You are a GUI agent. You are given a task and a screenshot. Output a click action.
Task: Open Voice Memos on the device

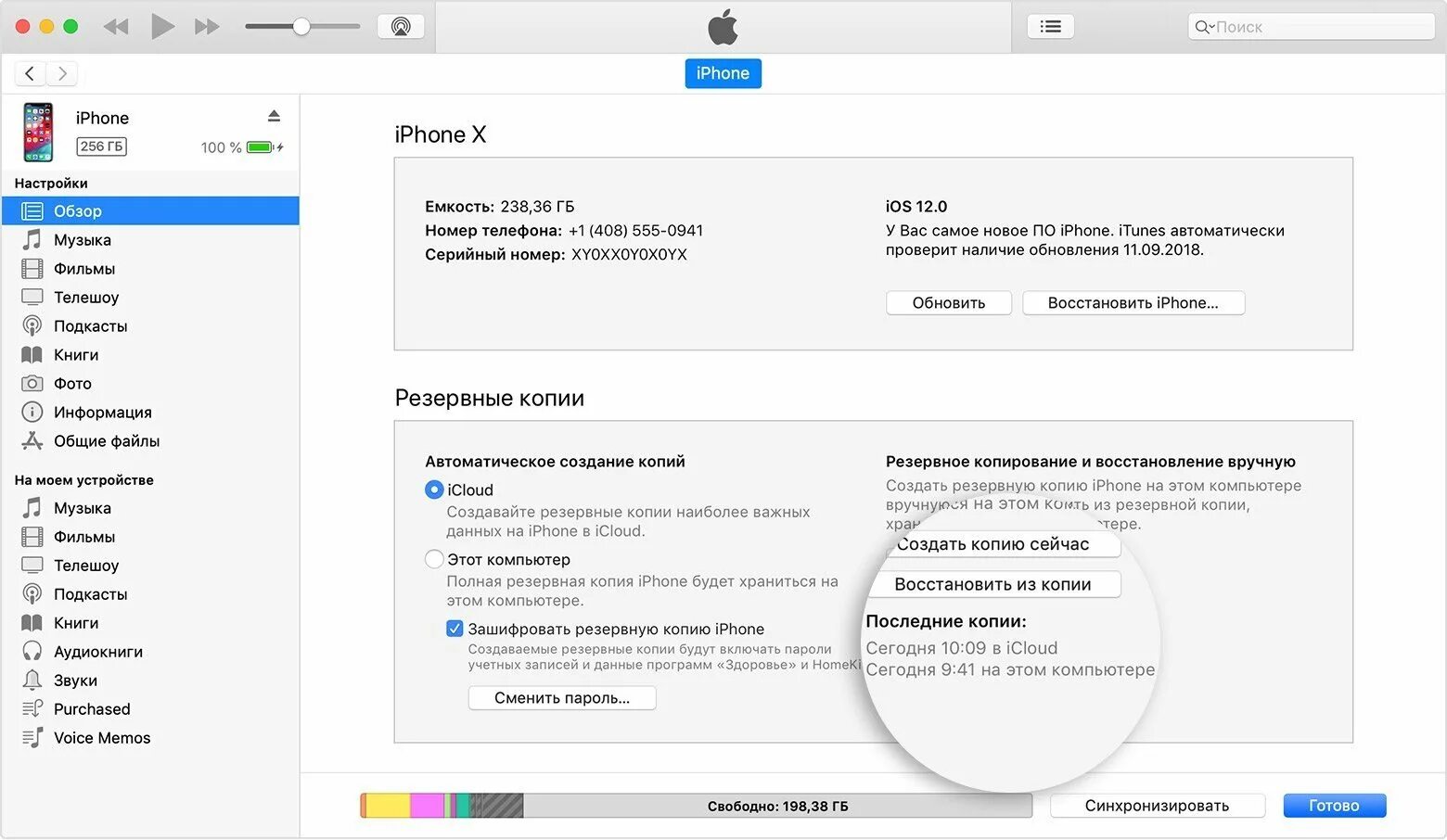(101, 738)
